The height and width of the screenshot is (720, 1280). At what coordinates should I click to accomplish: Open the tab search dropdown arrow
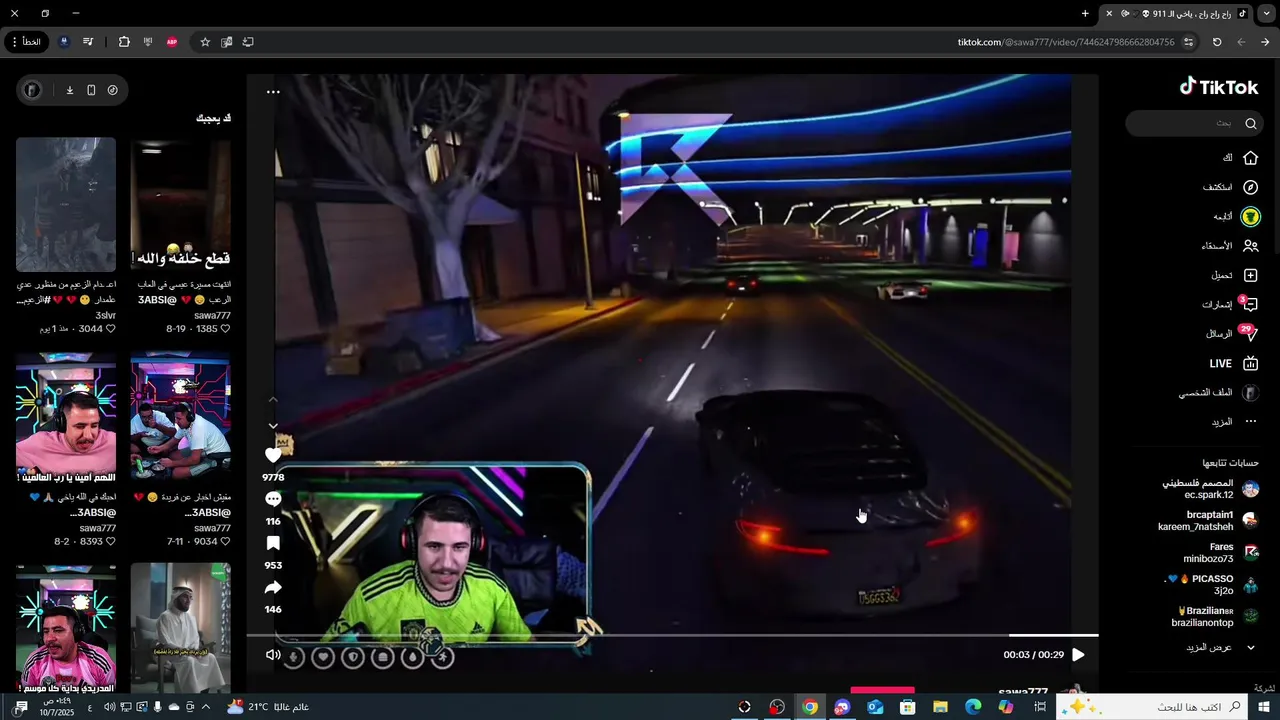[x=1266, y=13]
